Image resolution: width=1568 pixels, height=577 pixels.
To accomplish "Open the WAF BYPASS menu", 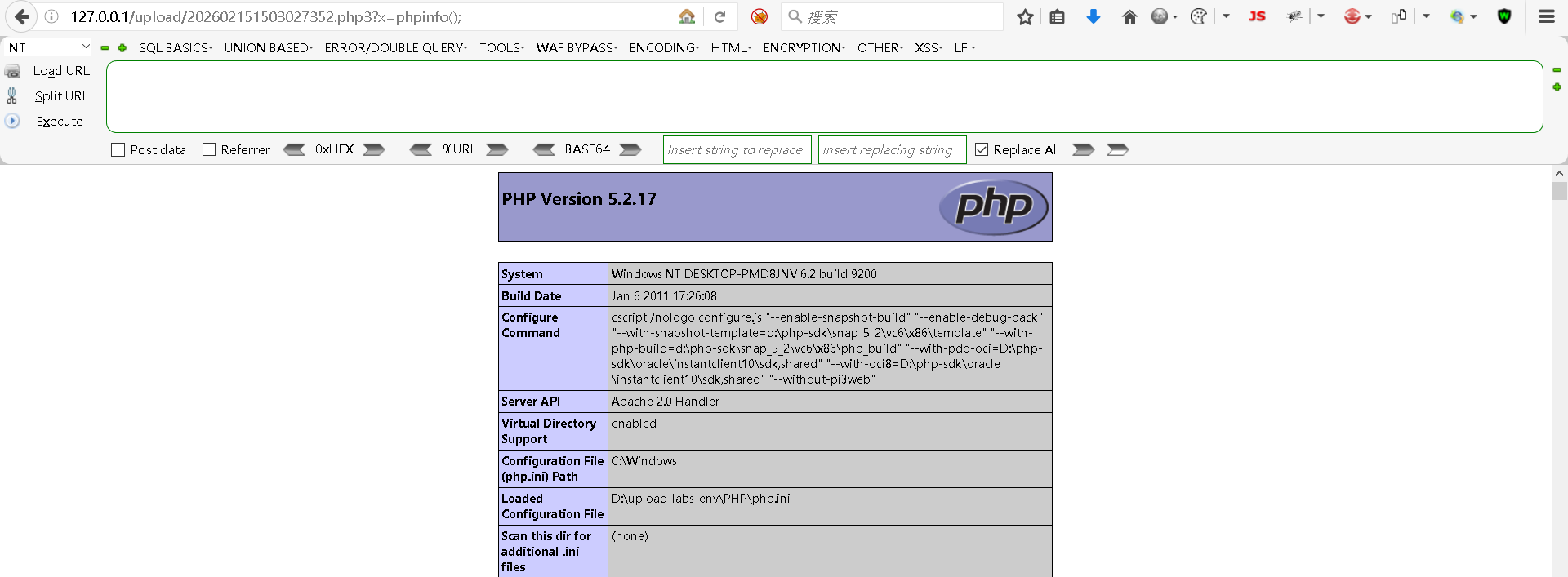I will [x=577, y=48].
